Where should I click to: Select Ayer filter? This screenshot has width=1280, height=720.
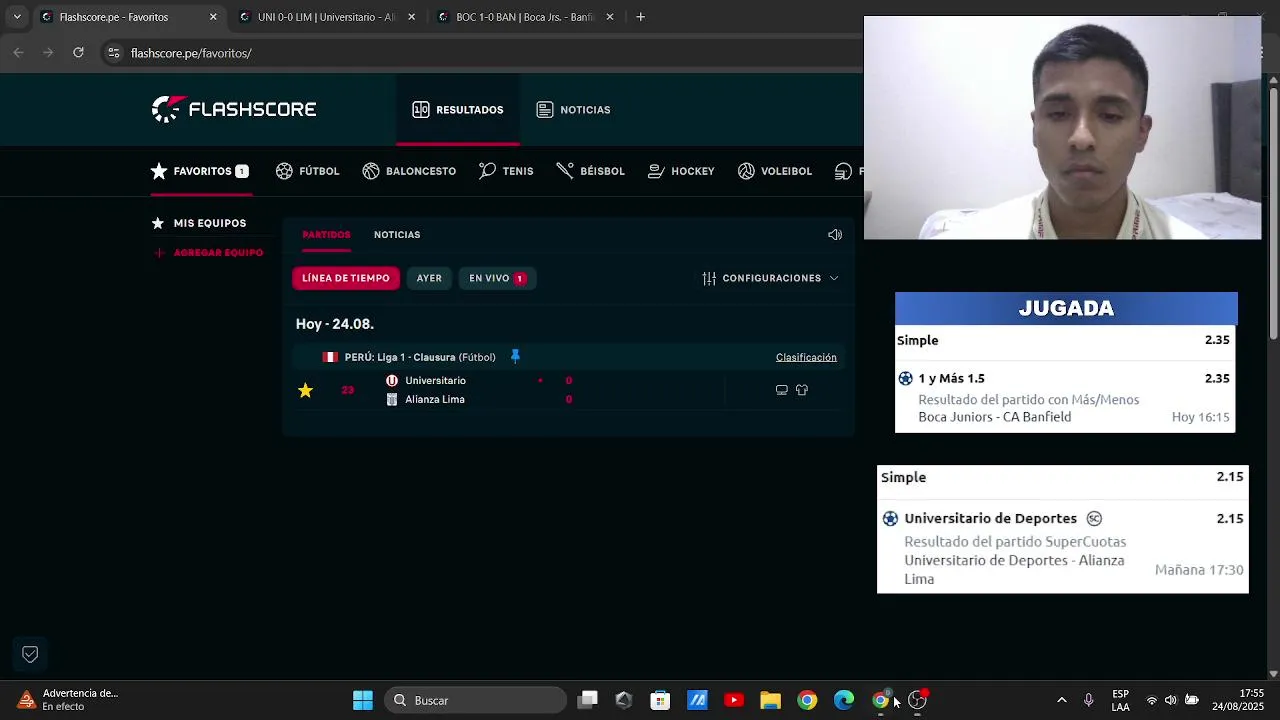coord(429,278)
